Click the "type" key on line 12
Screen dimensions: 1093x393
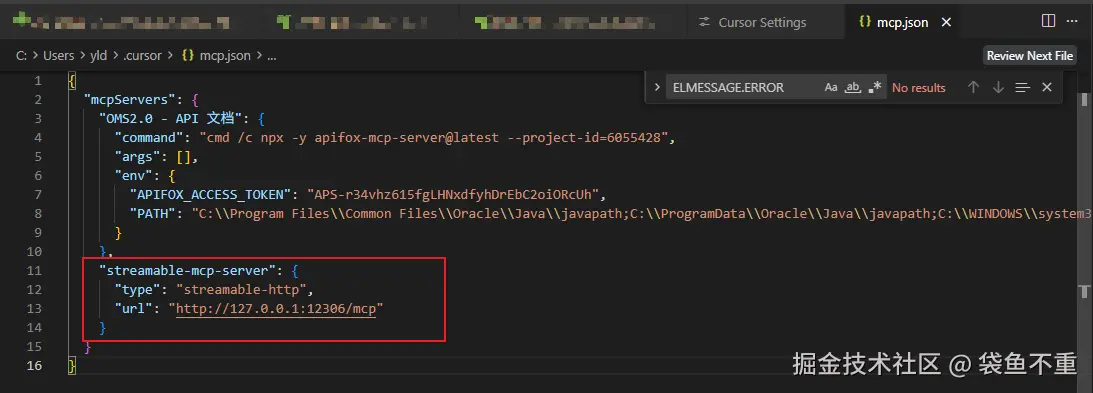137,289
